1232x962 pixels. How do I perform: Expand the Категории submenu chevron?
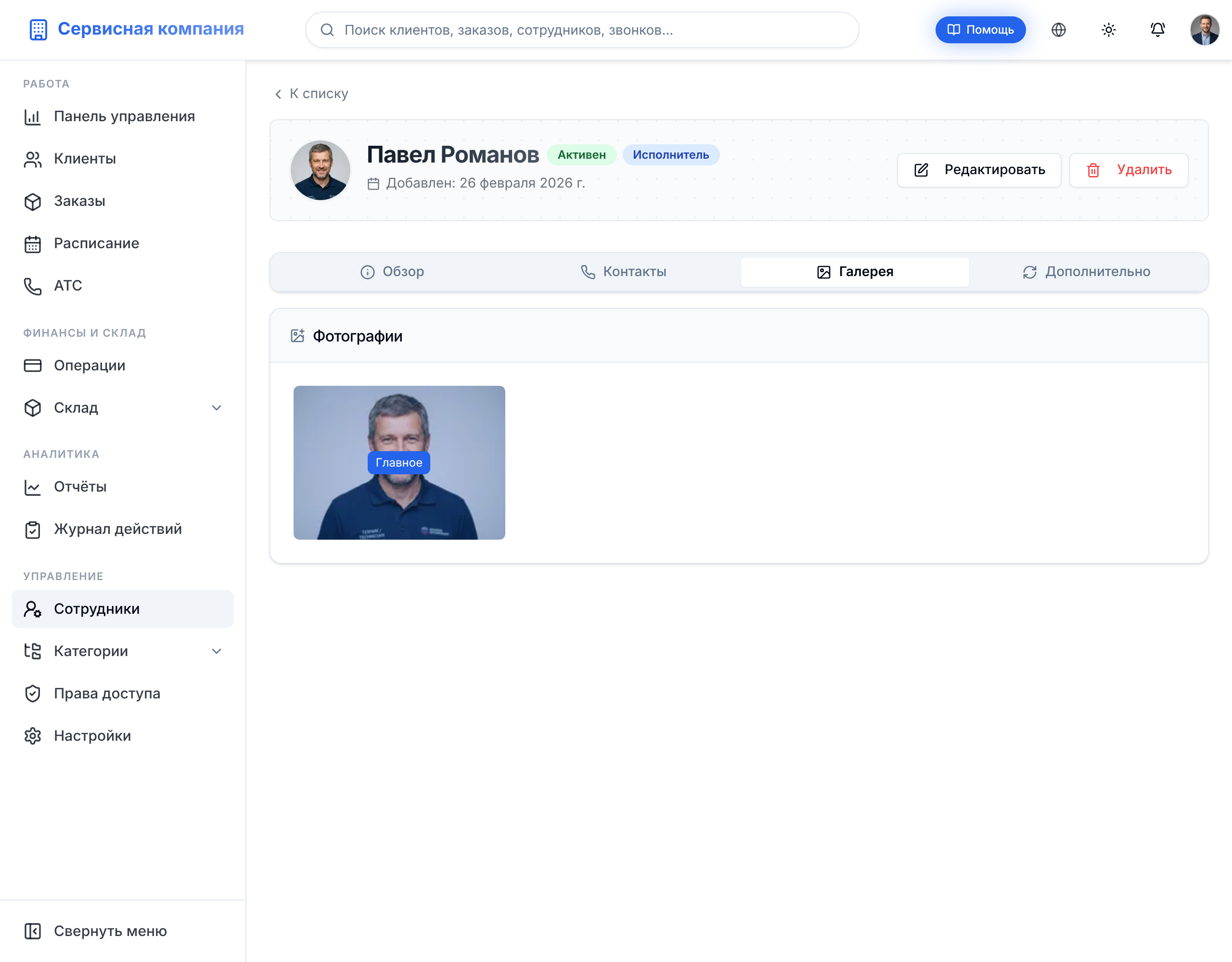217,651
